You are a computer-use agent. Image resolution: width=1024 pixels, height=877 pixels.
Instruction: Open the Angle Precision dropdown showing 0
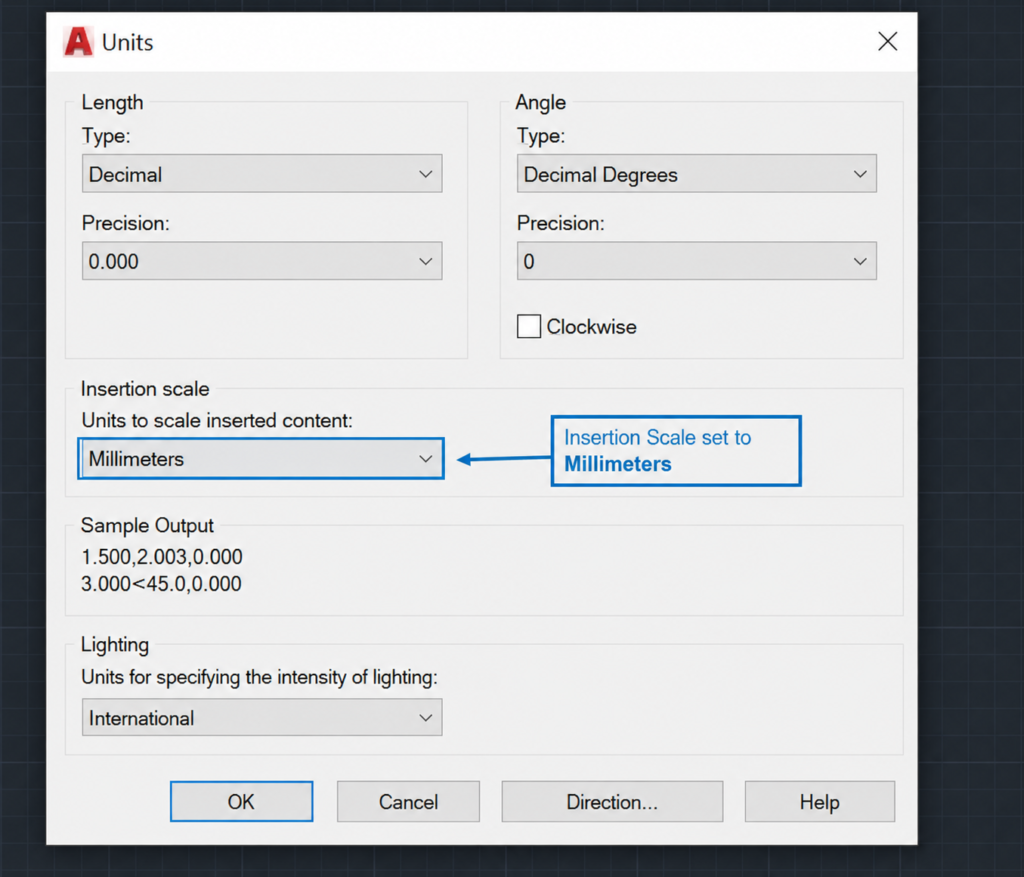[697, 261]
